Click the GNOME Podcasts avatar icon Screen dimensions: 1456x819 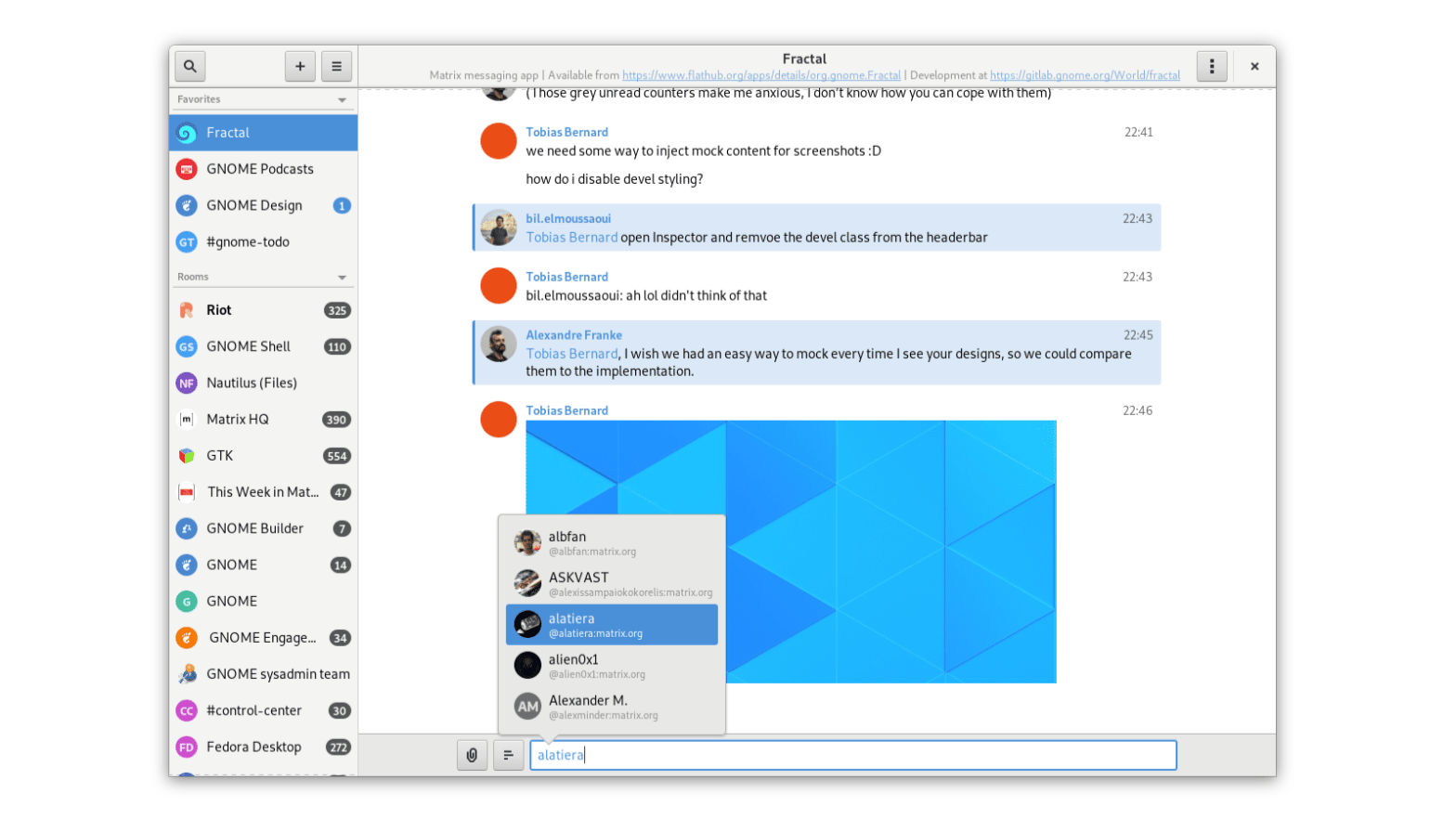click(187, 169)
